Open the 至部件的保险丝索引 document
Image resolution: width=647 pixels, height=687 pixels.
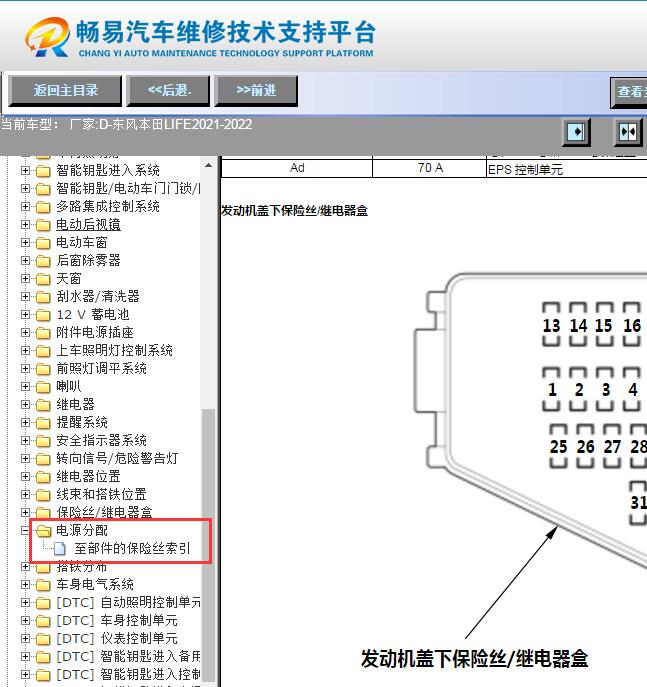(132, 548)
